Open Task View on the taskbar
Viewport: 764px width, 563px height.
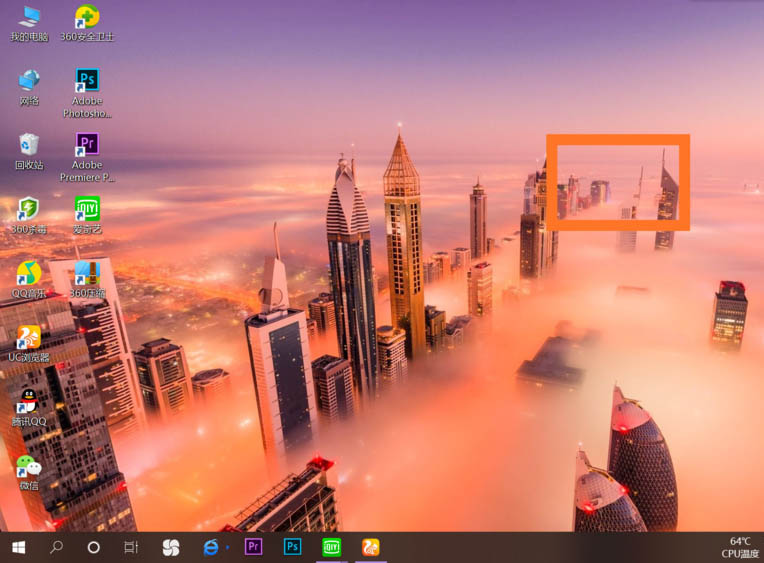(x=131, y=547)
